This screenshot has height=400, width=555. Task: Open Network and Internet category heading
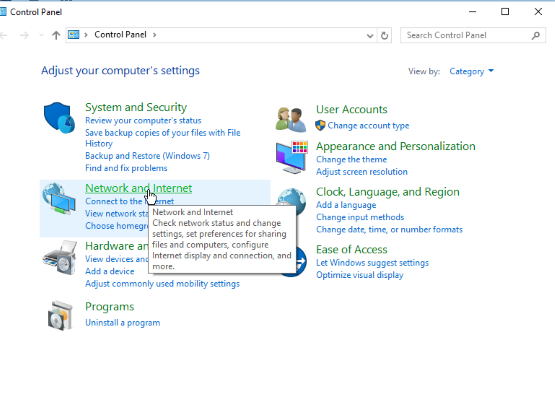[138, 188]
